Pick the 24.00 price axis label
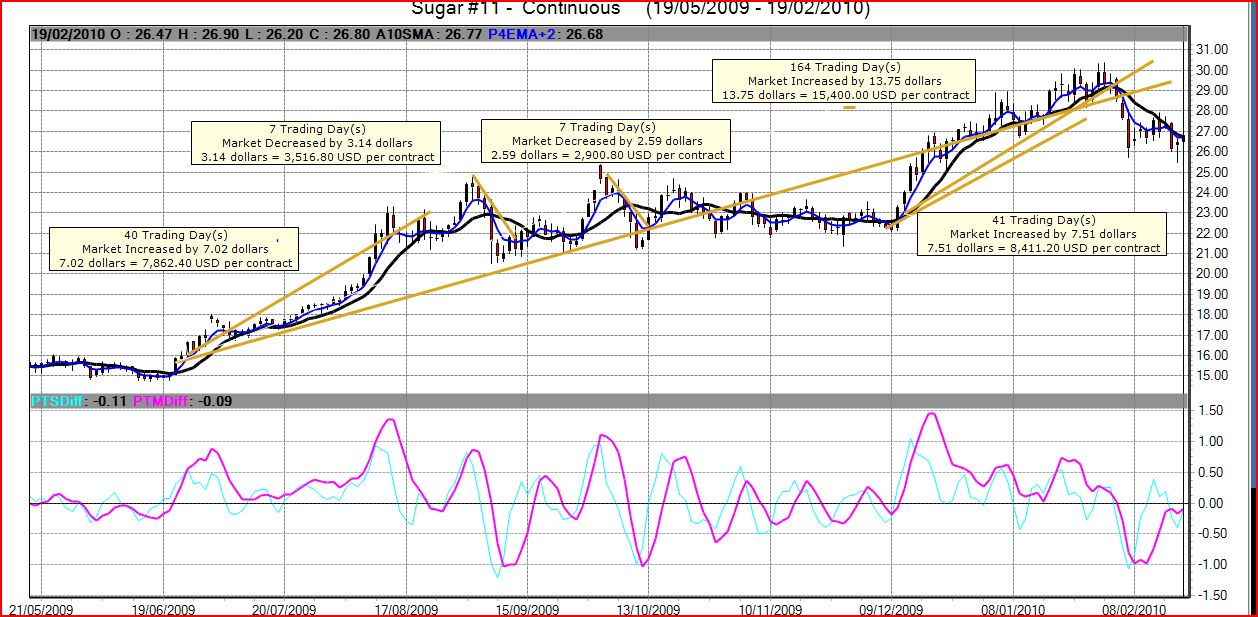 (1212, 192)
